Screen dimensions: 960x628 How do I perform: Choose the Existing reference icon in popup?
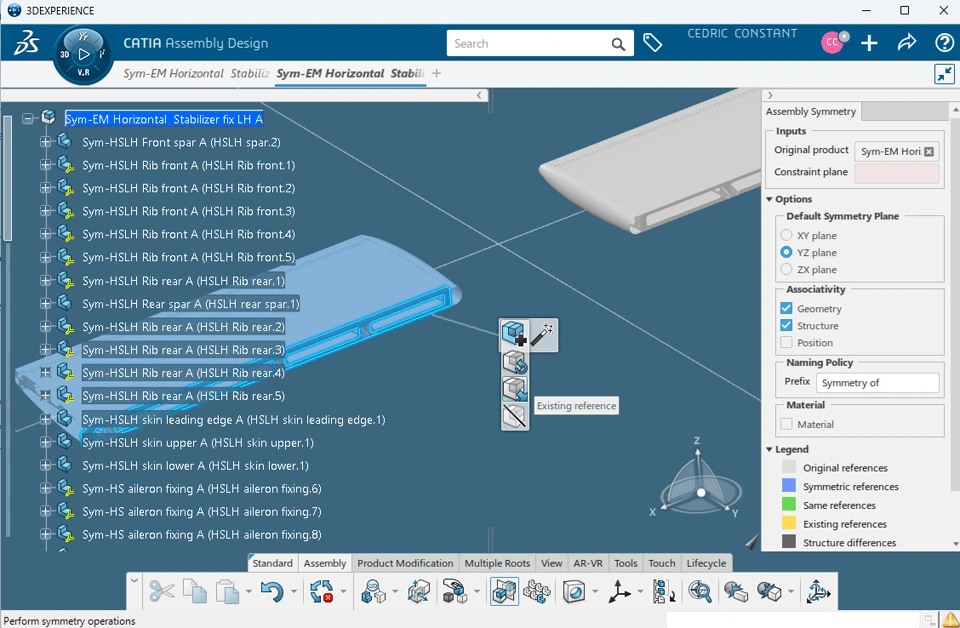point(515,389)
